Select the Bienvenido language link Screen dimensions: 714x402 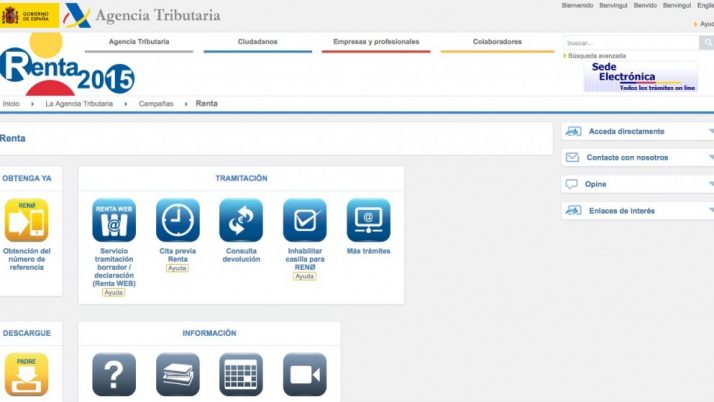(x=577, y=5)
